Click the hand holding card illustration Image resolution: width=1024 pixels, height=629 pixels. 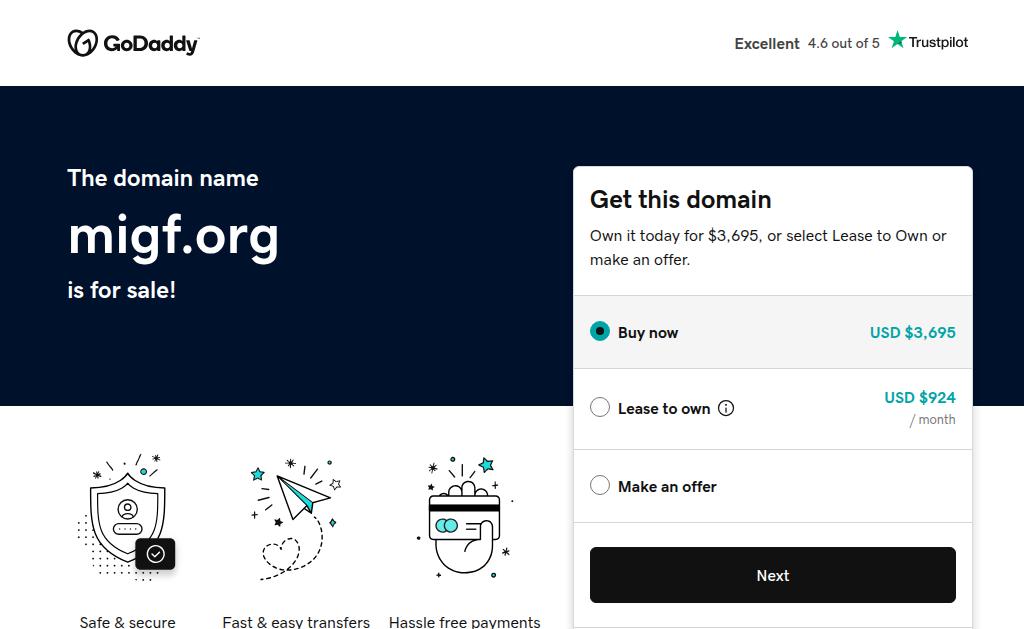464,518
